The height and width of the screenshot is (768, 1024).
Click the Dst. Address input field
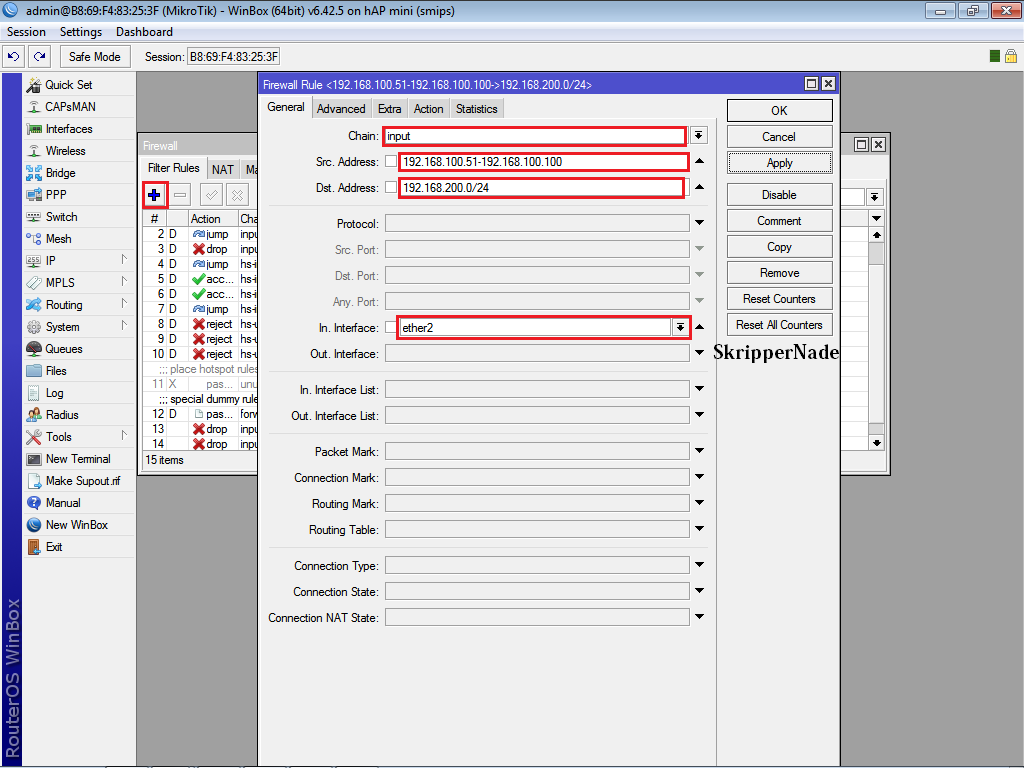(x=541, y=187)
